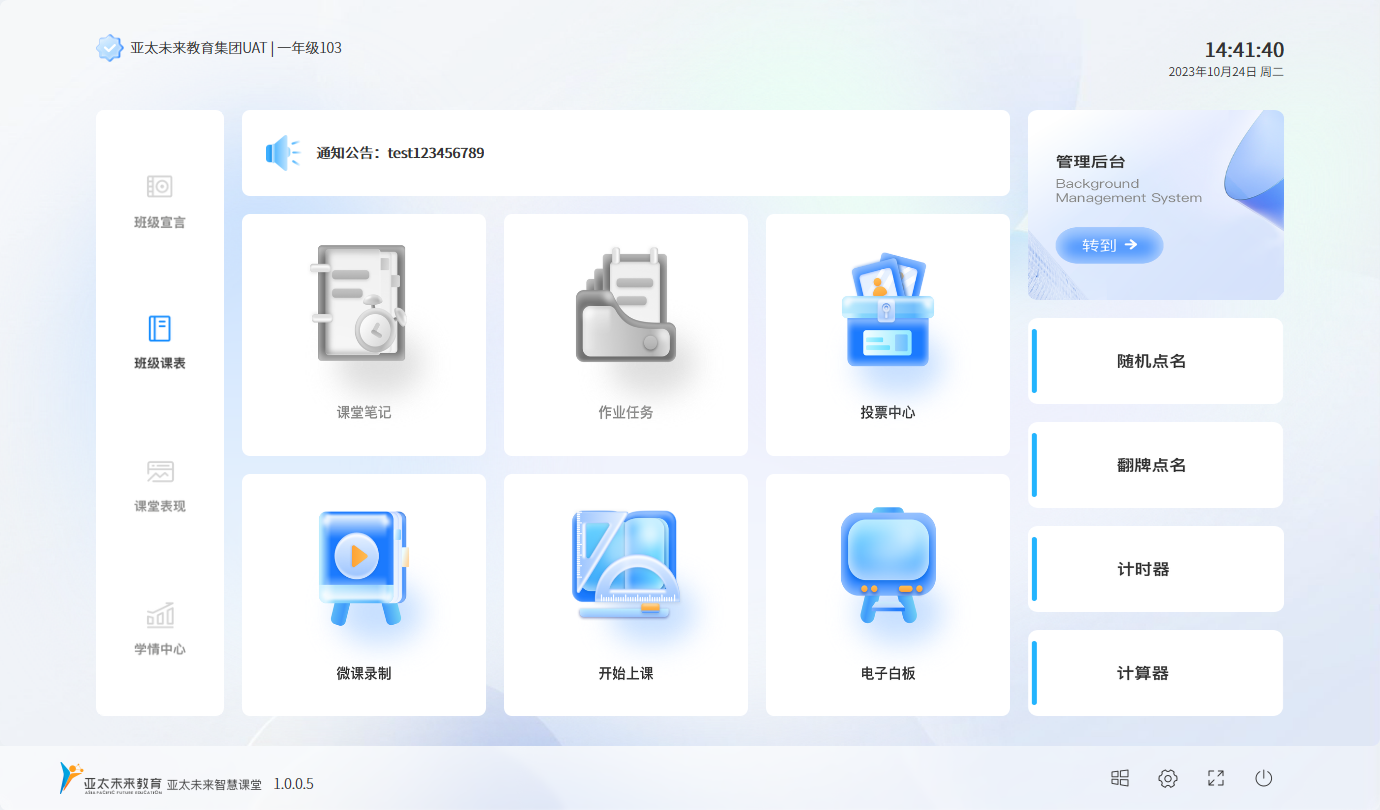
Task: Click the 课堂表现 label
Action: 160,506
